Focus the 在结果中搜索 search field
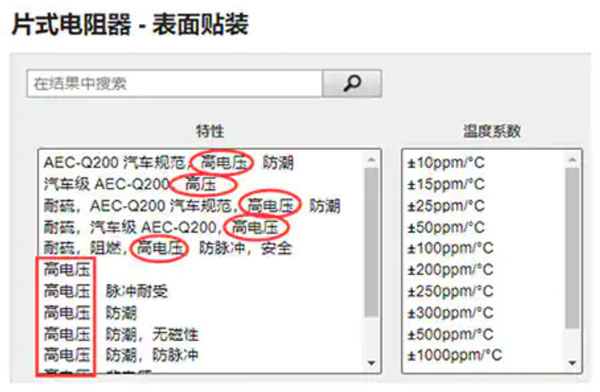 175,83
